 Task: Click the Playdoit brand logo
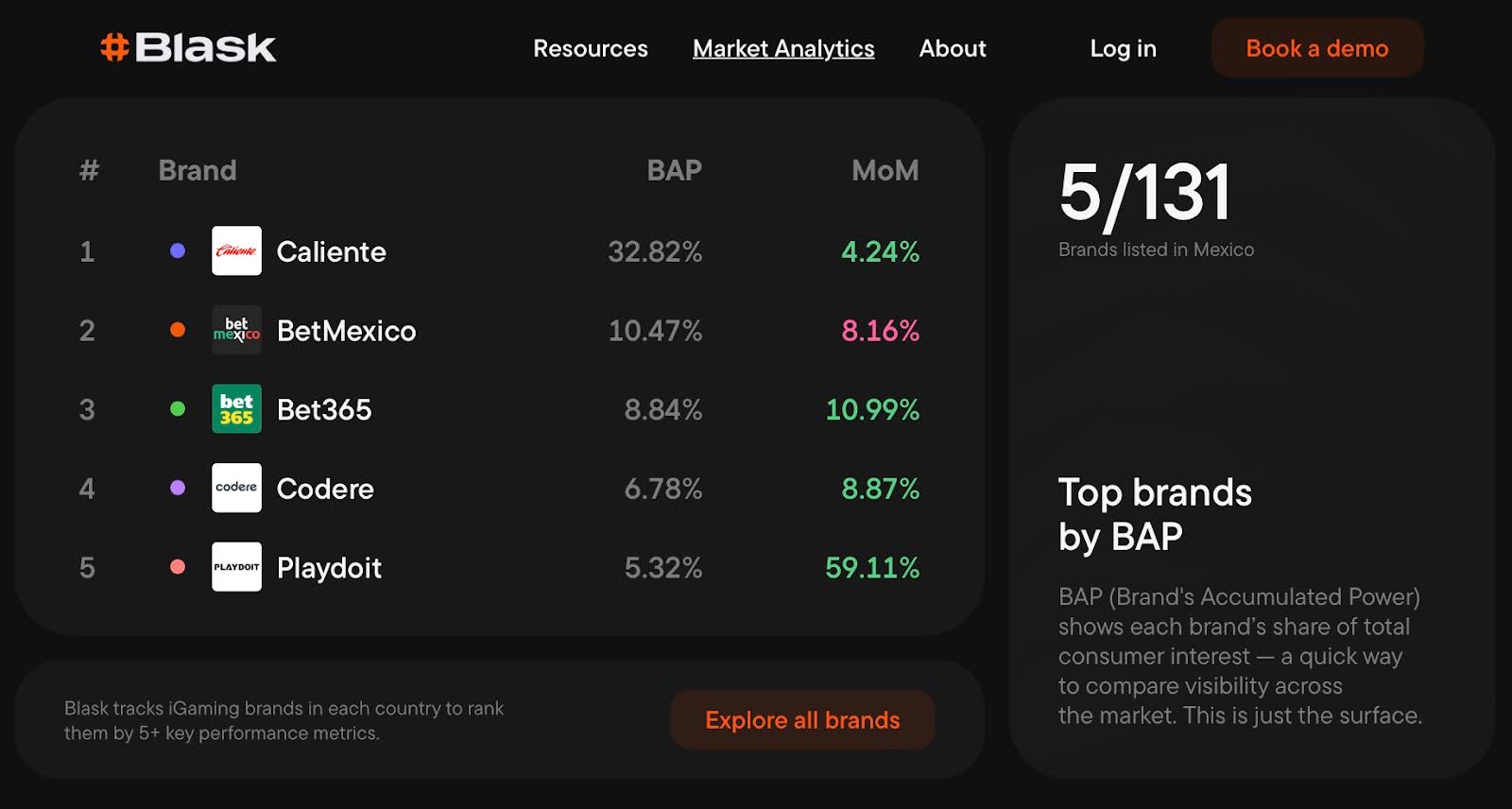(236, 567)
